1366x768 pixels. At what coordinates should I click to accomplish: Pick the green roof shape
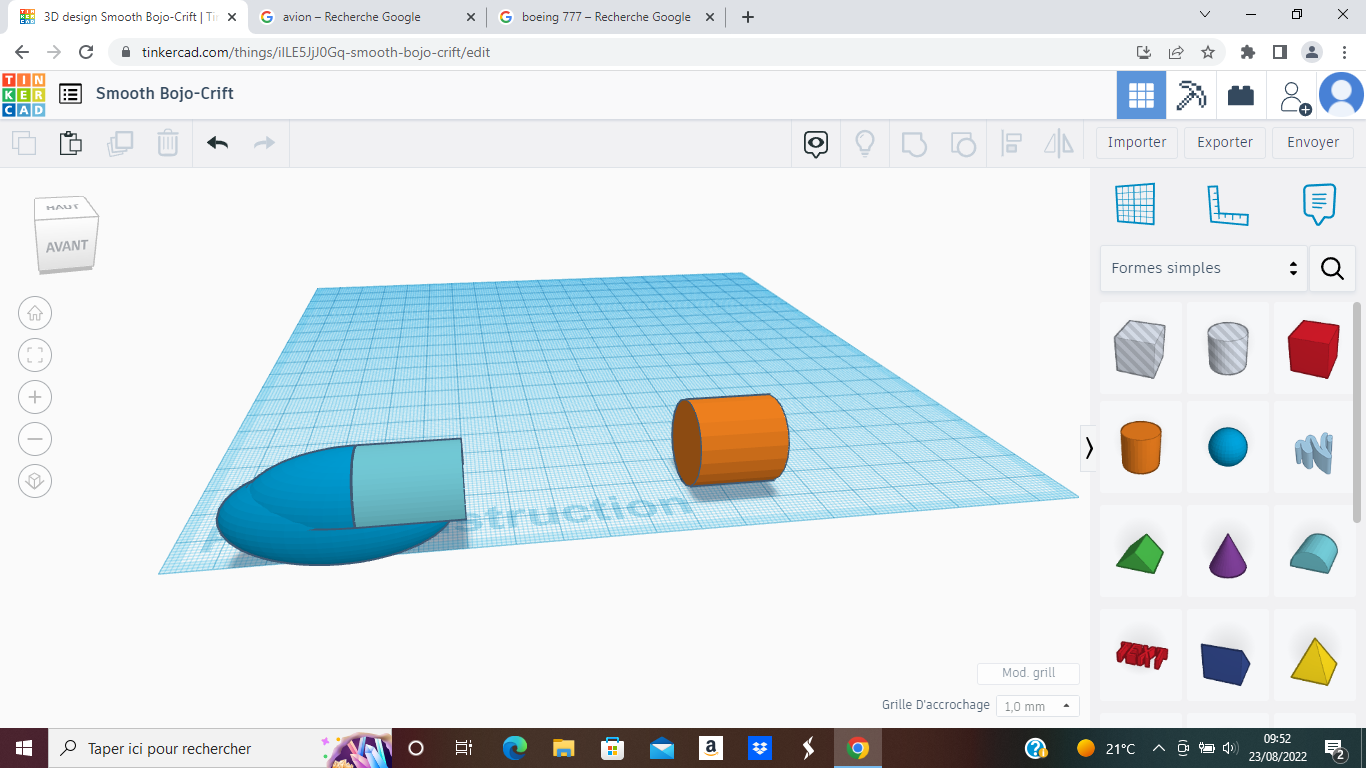1140,552
